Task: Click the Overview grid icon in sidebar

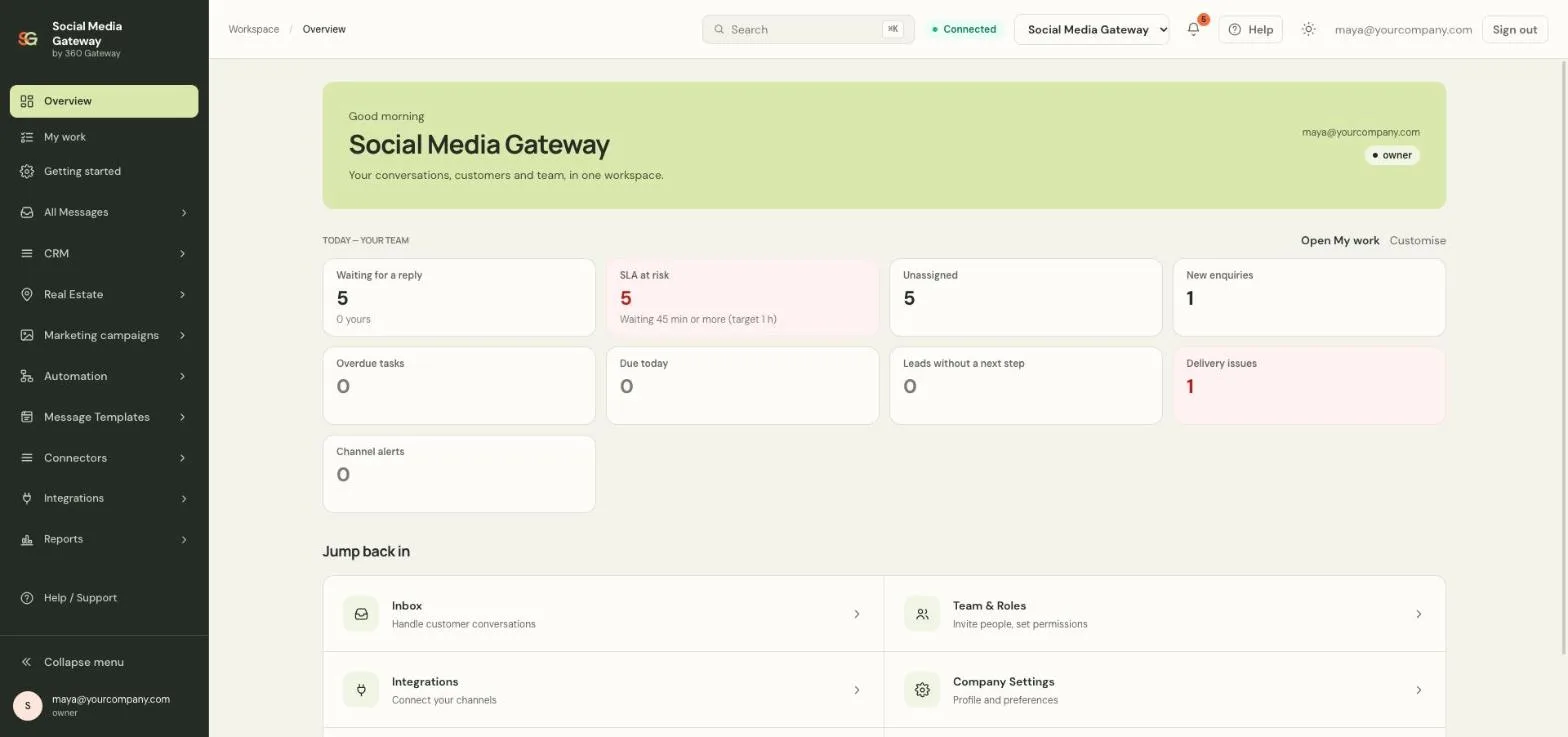Action: [x=27, y=101]
